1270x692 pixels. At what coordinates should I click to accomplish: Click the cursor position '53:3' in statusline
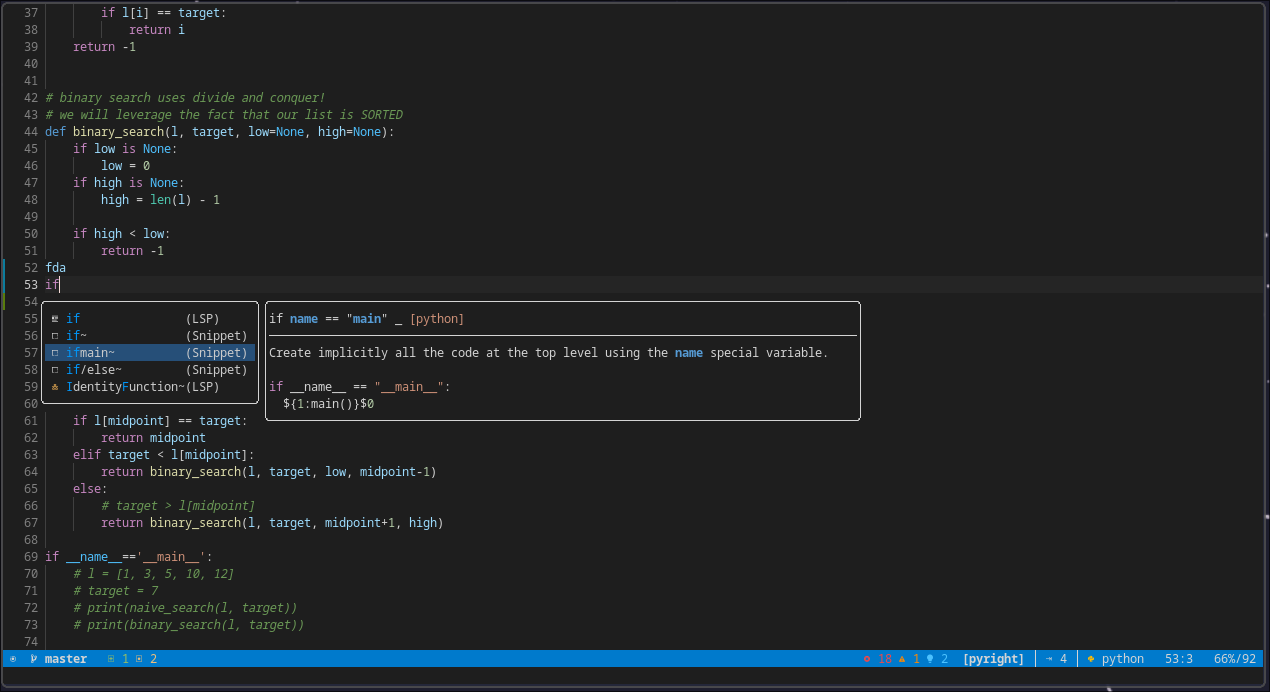tap(1179, 659)
